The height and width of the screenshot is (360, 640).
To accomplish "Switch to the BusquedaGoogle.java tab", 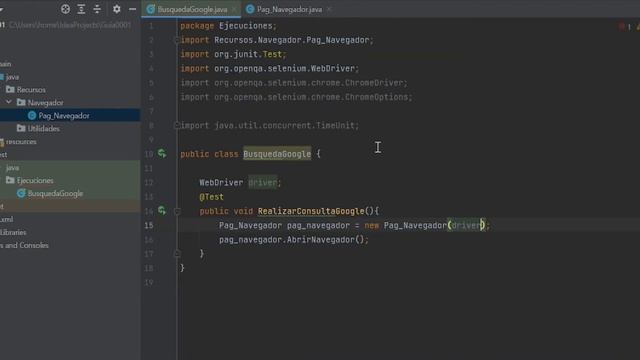I will (192, 9).
